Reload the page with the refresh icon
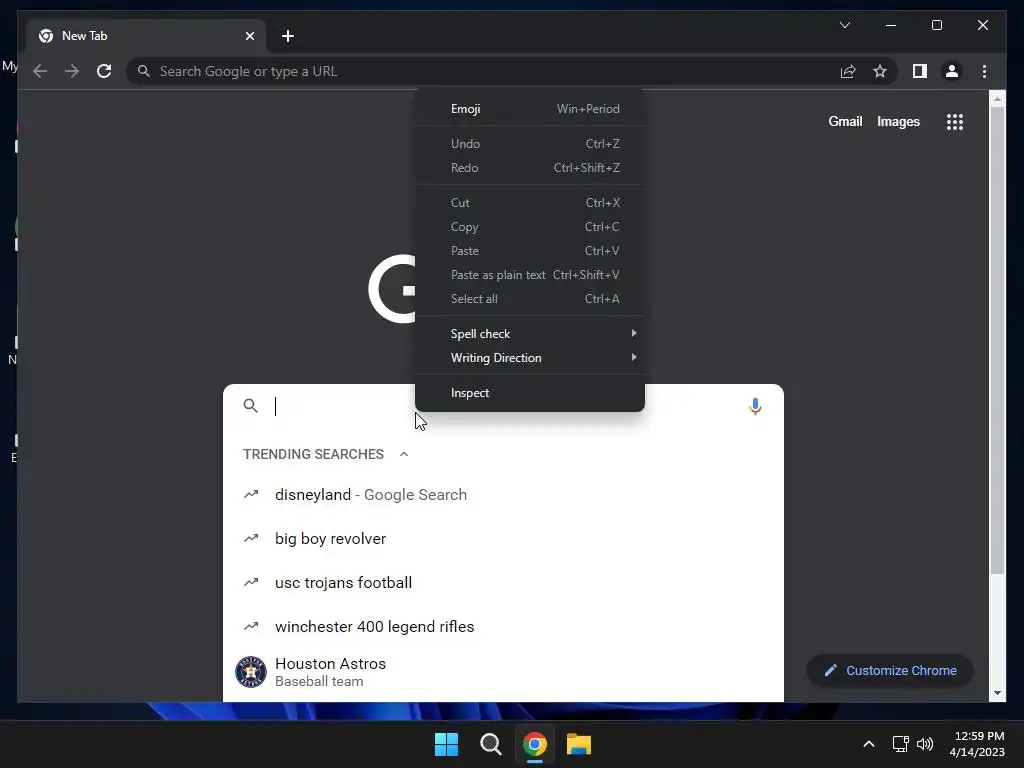Viewport: 1024px width, 768px height. (104, 71)
